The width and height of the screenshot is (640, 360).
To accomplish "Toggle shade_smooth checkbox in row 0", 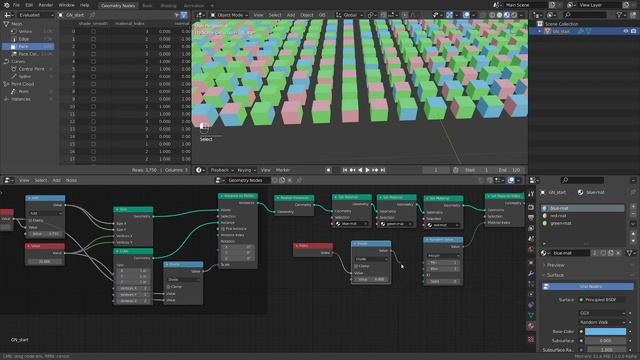I will pyautogui.click(x=93, y=31).
